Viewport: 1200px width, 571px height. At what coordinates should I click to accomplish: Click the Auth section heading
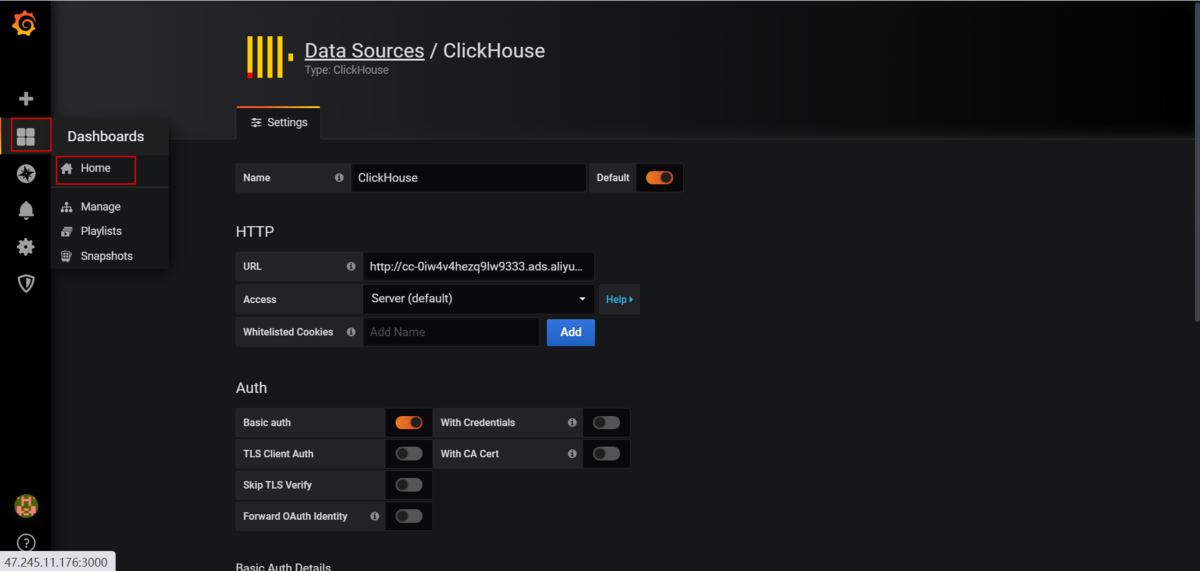(x=251, y=388)
